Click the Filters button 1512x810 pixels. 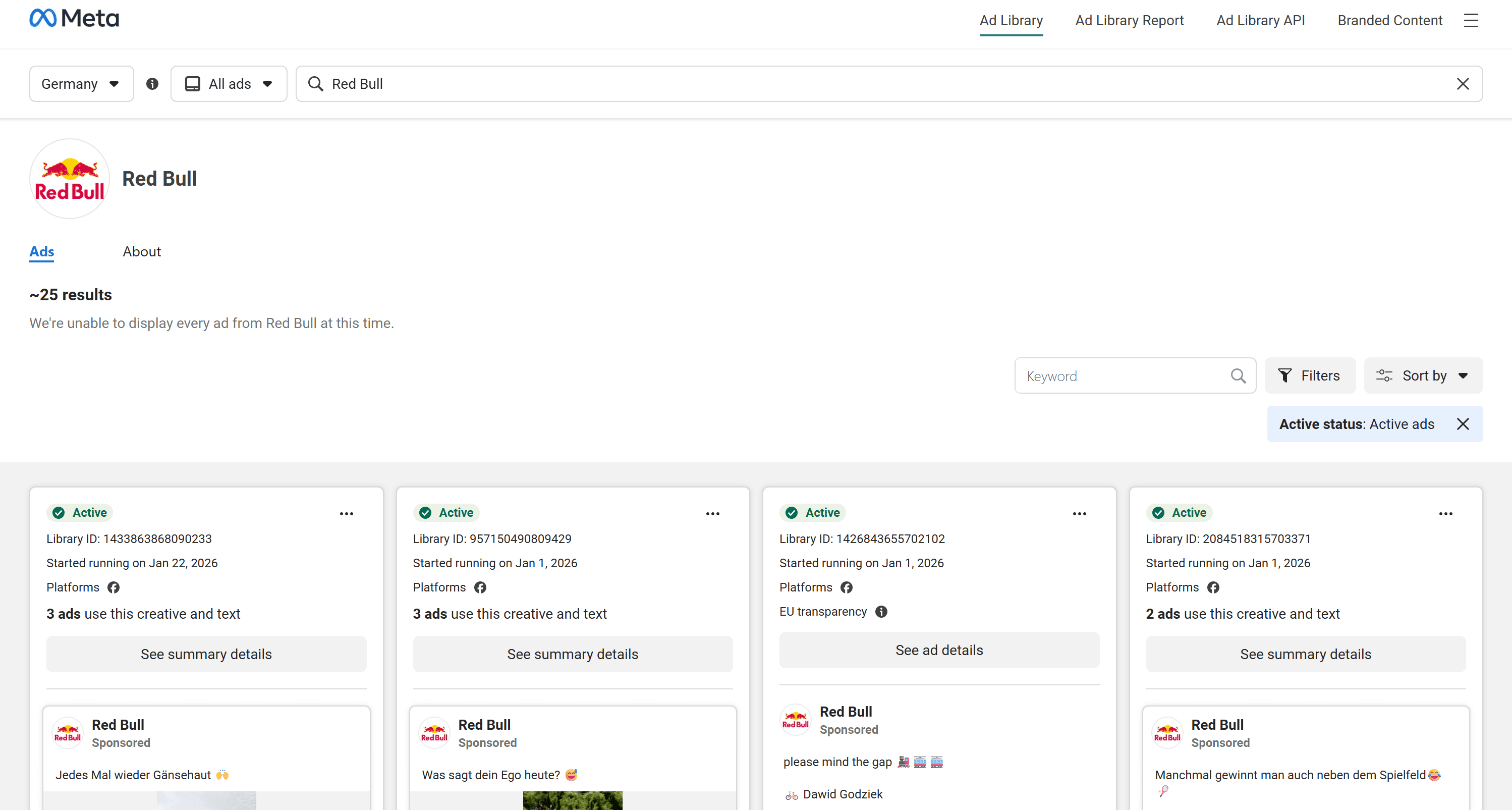pyautogui.click(x=1310, y=375)
